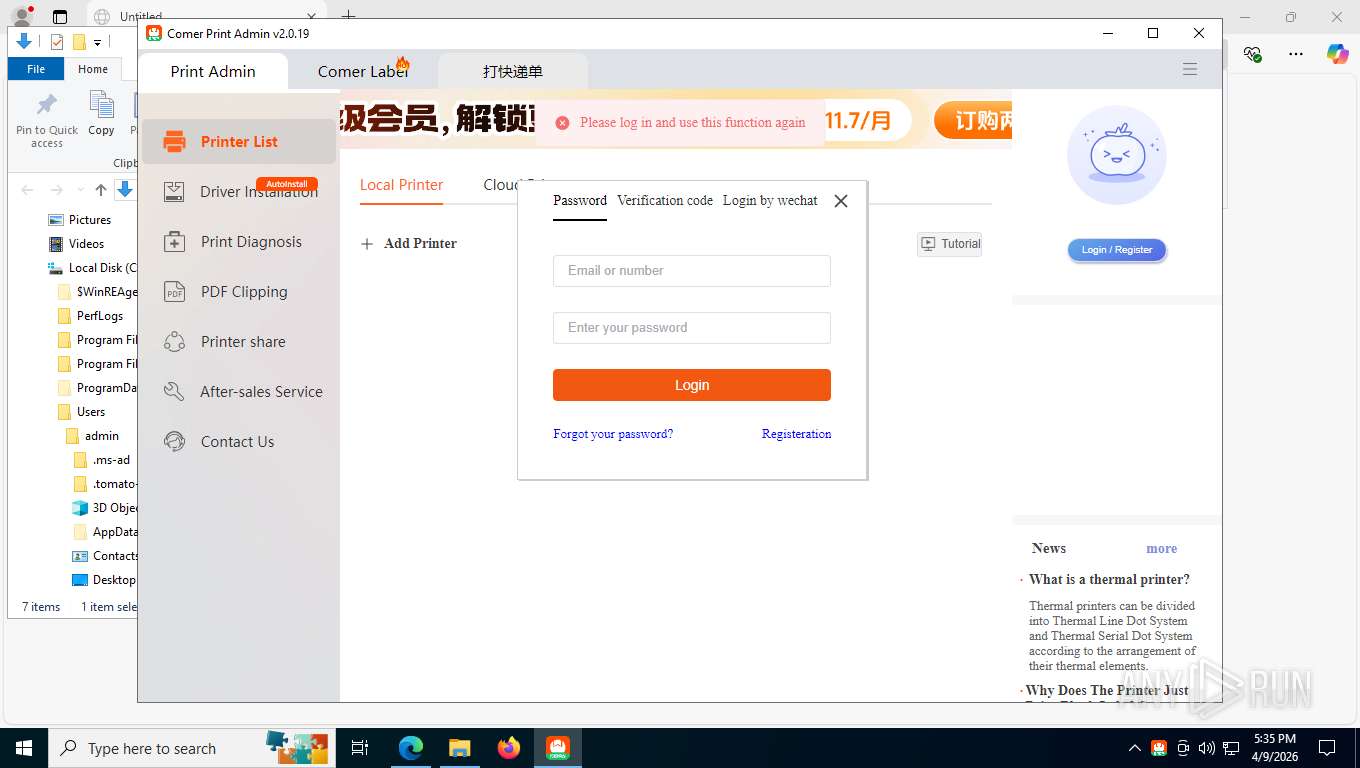Viewport: 1360px width, 768px height.
Task: Open the Tutorial button
Action: pyautogui.click(x=949, y=244)
